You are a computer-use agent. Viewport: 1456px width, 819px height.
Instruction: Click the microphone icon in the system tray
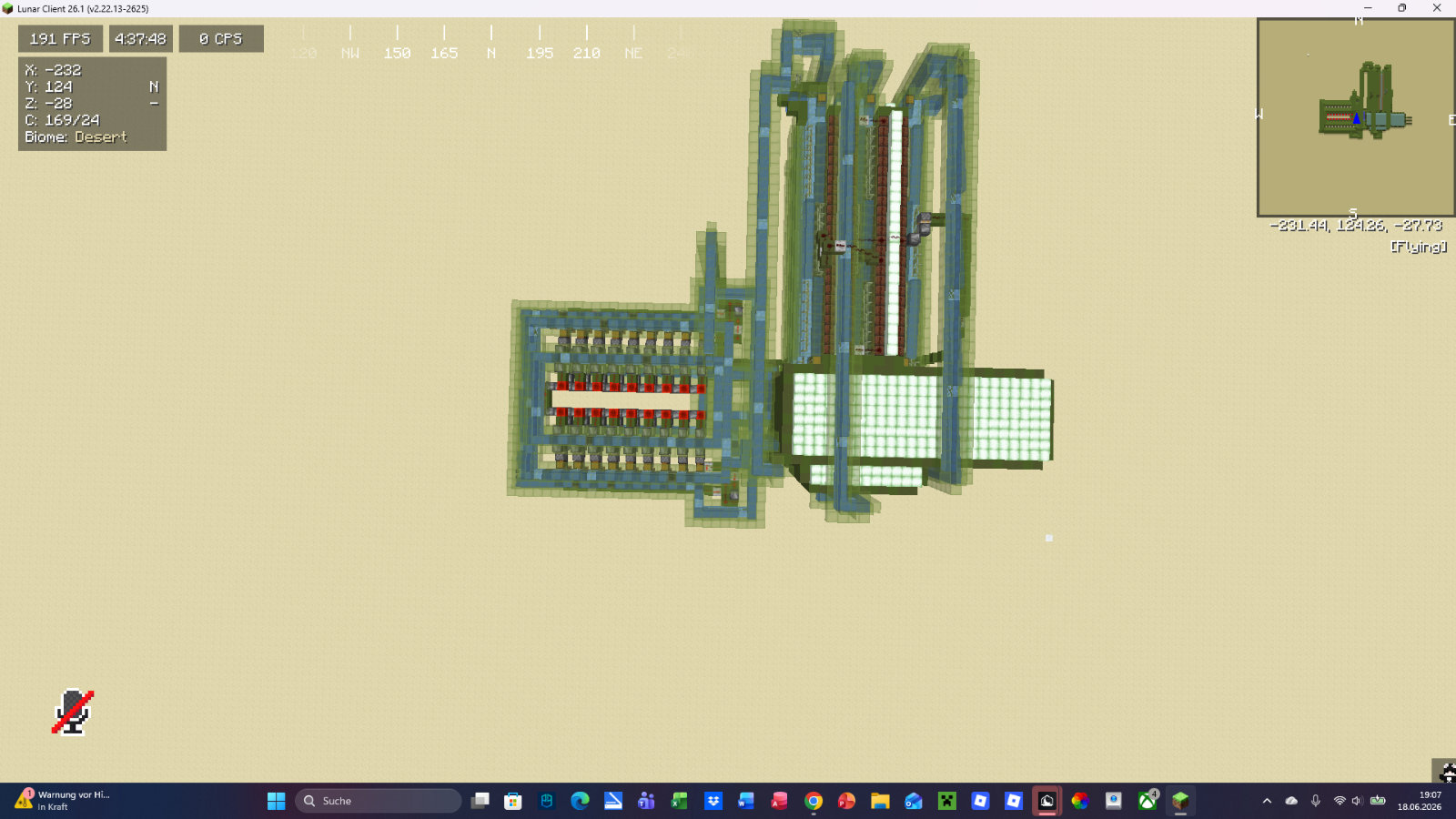(x=1316, y=801)
